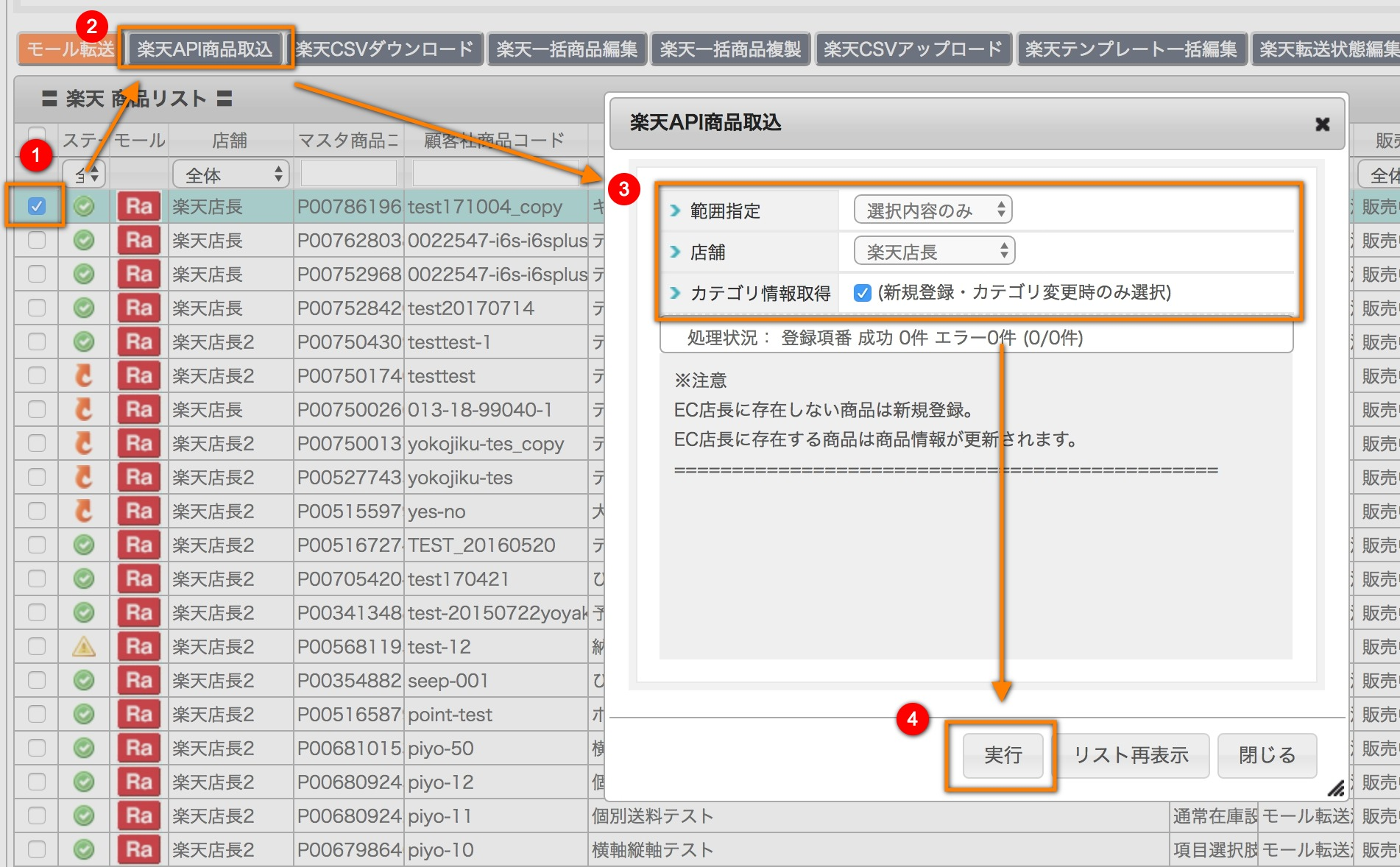Click the Ra mall icon for seep-001
This screenshot has height=867, width=1400.
click(138, 681)
